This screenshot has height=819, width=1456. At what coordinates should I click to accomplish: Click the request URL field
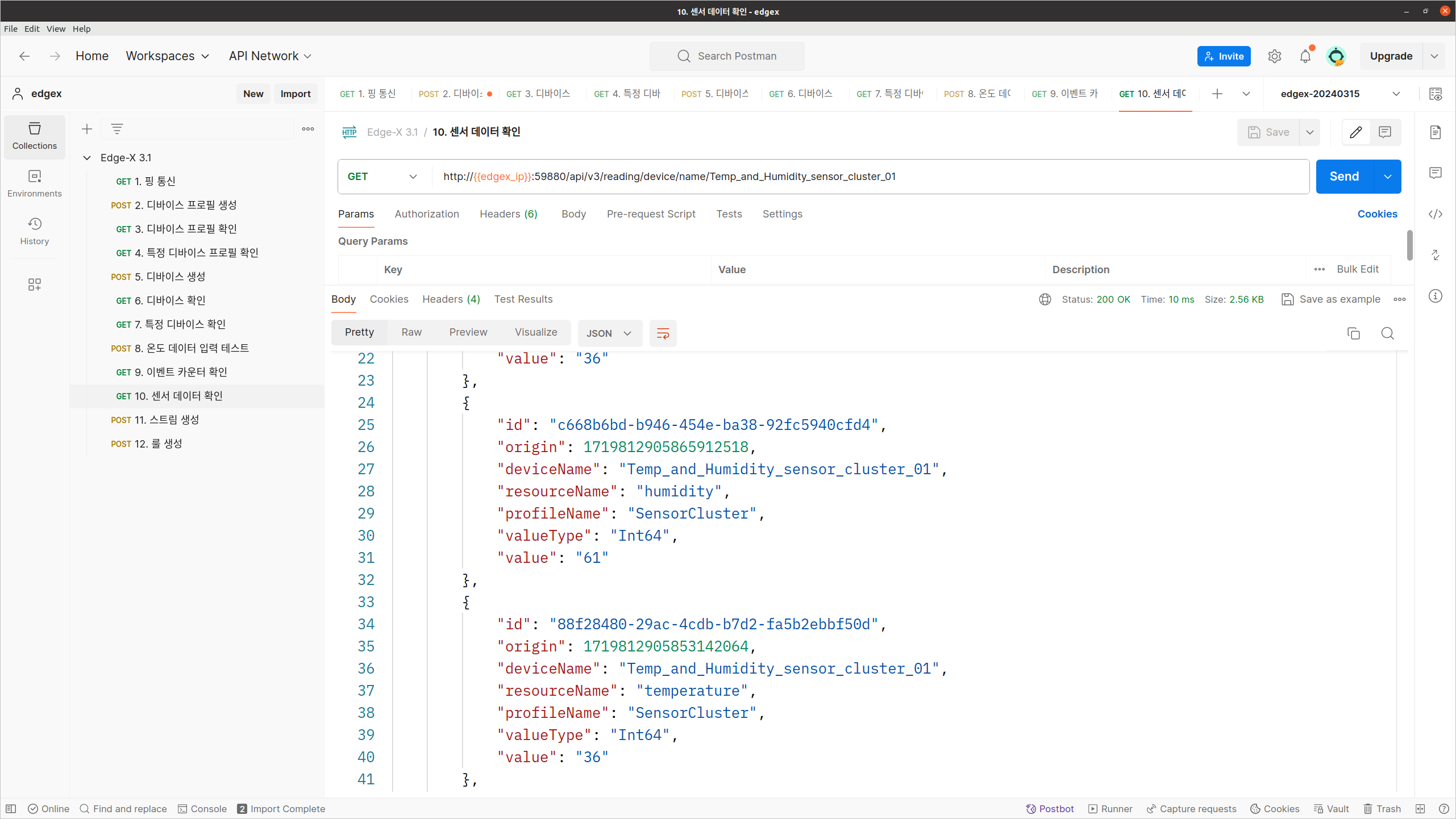coord(870,177)
